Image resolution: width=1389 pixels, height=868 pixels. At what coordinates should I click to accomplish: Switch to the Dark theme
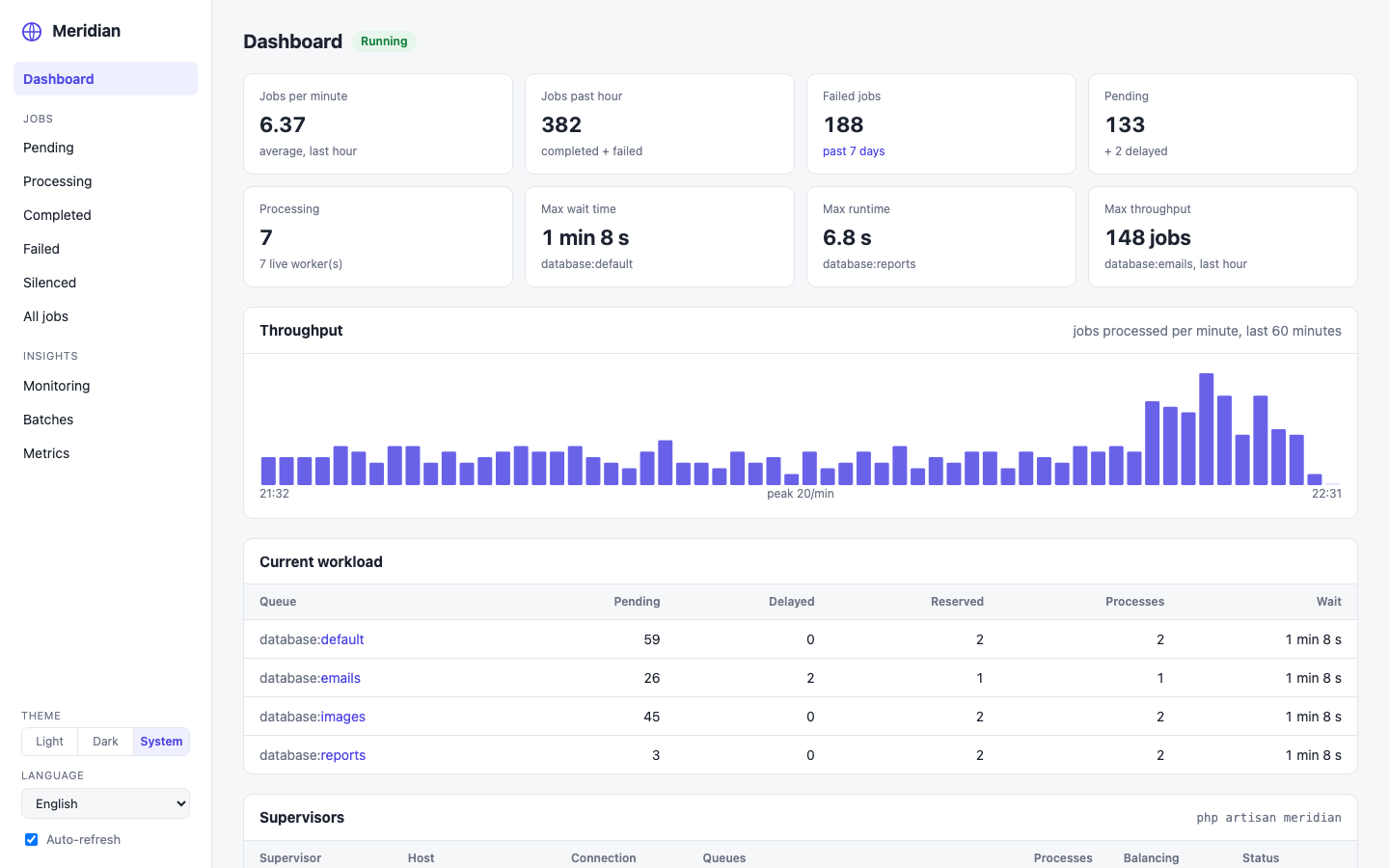click(105, 742)
